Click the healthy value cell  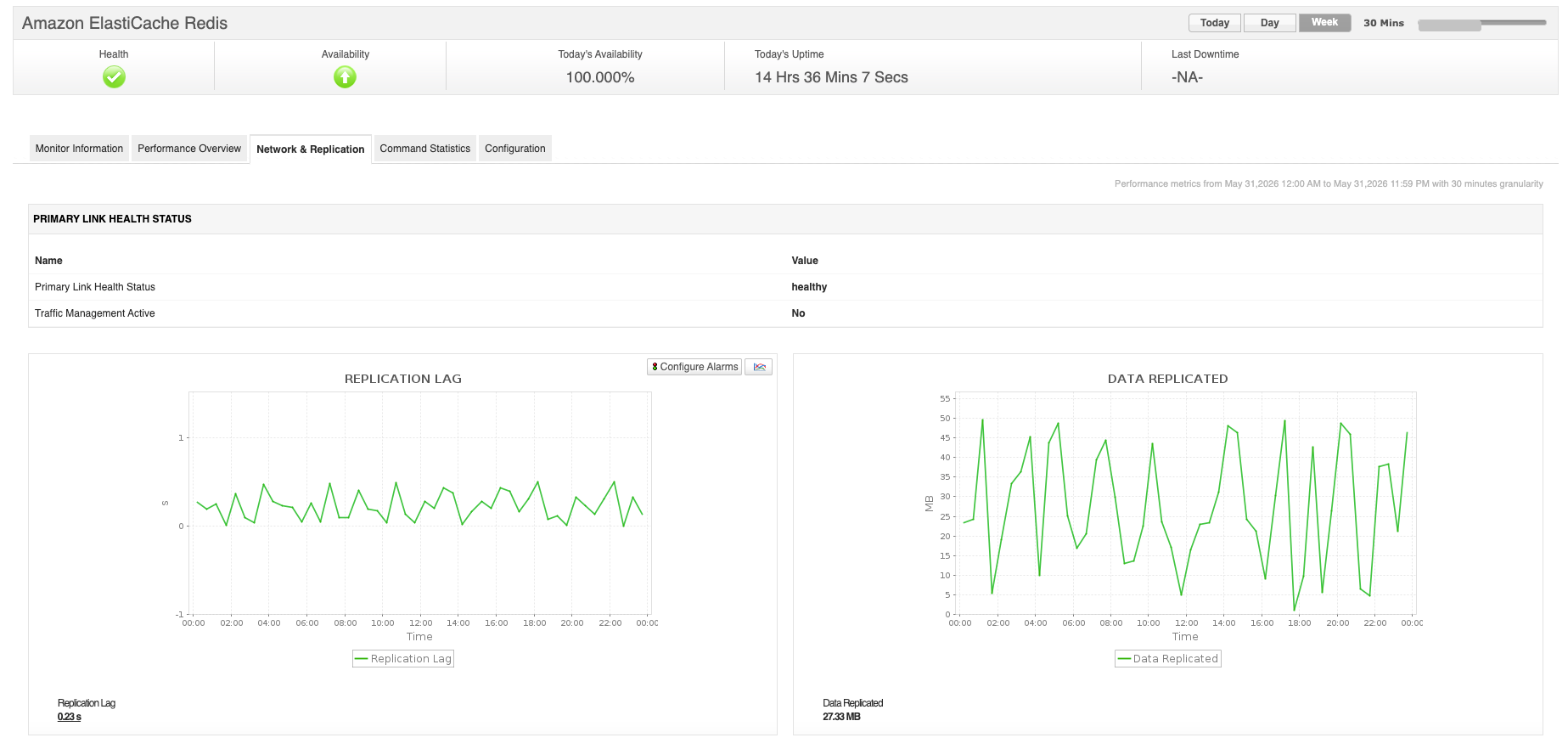point(809,287)
